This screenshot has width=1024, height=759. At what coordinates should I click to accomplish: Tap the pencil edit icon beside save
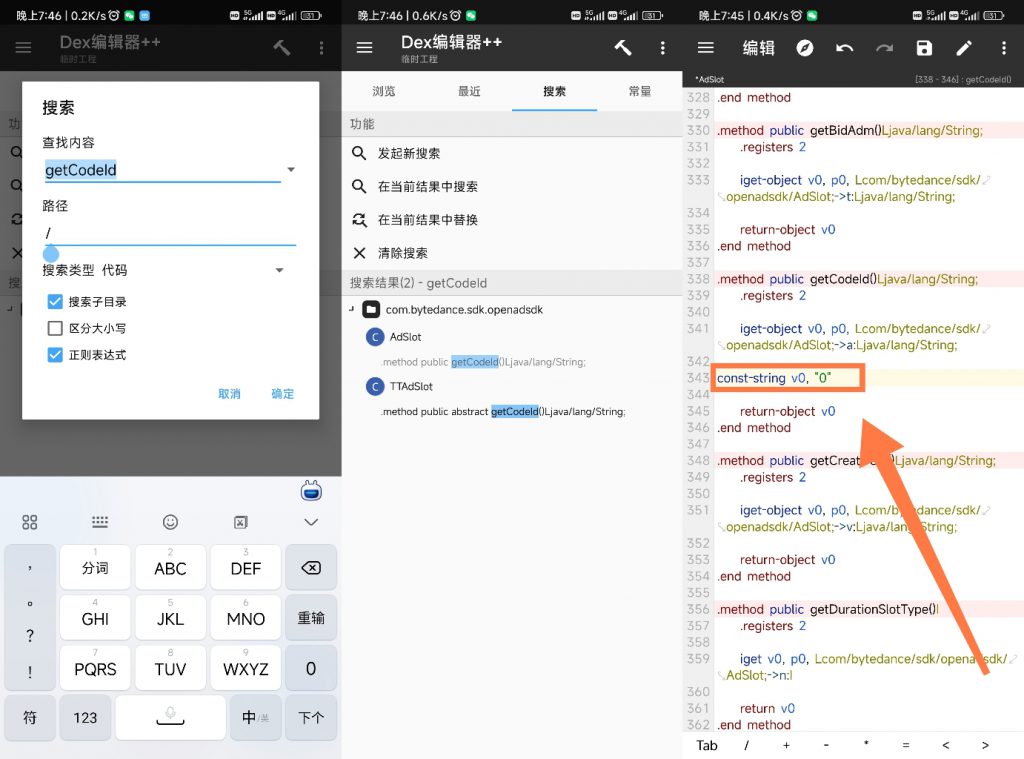(962, 47)
